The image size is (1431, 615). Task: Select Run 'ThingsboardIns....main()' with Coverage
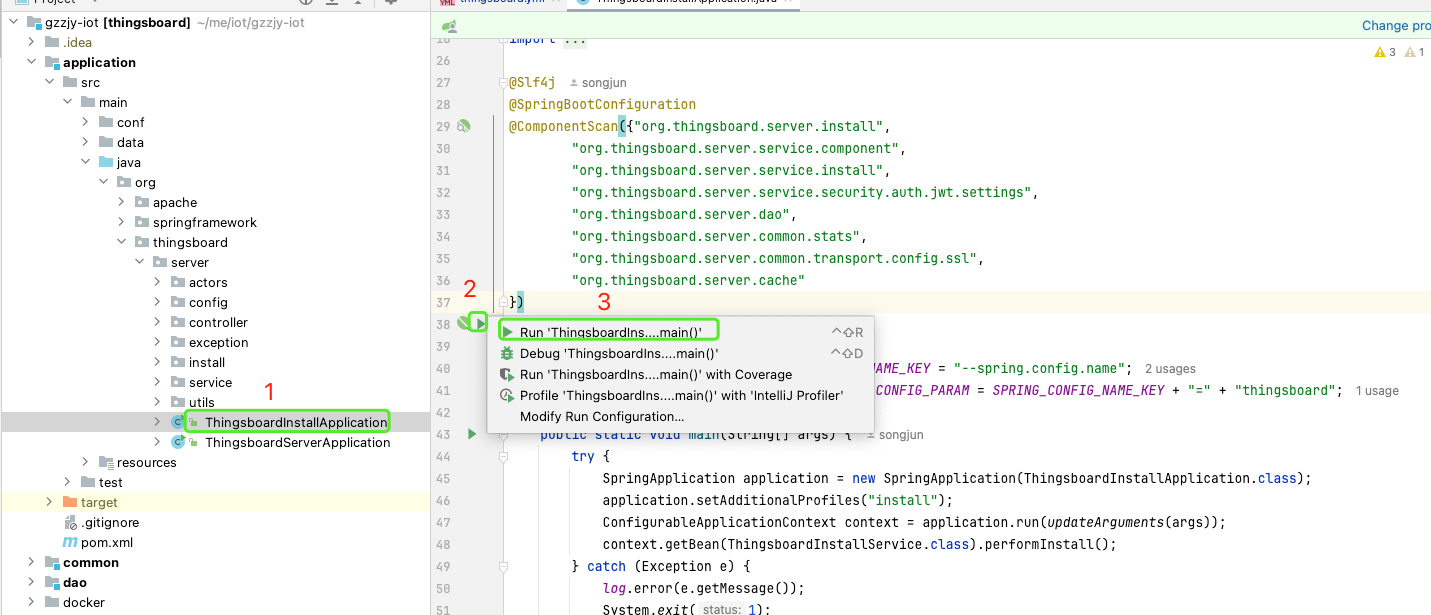pyautogui.click(x=681, y=374)
